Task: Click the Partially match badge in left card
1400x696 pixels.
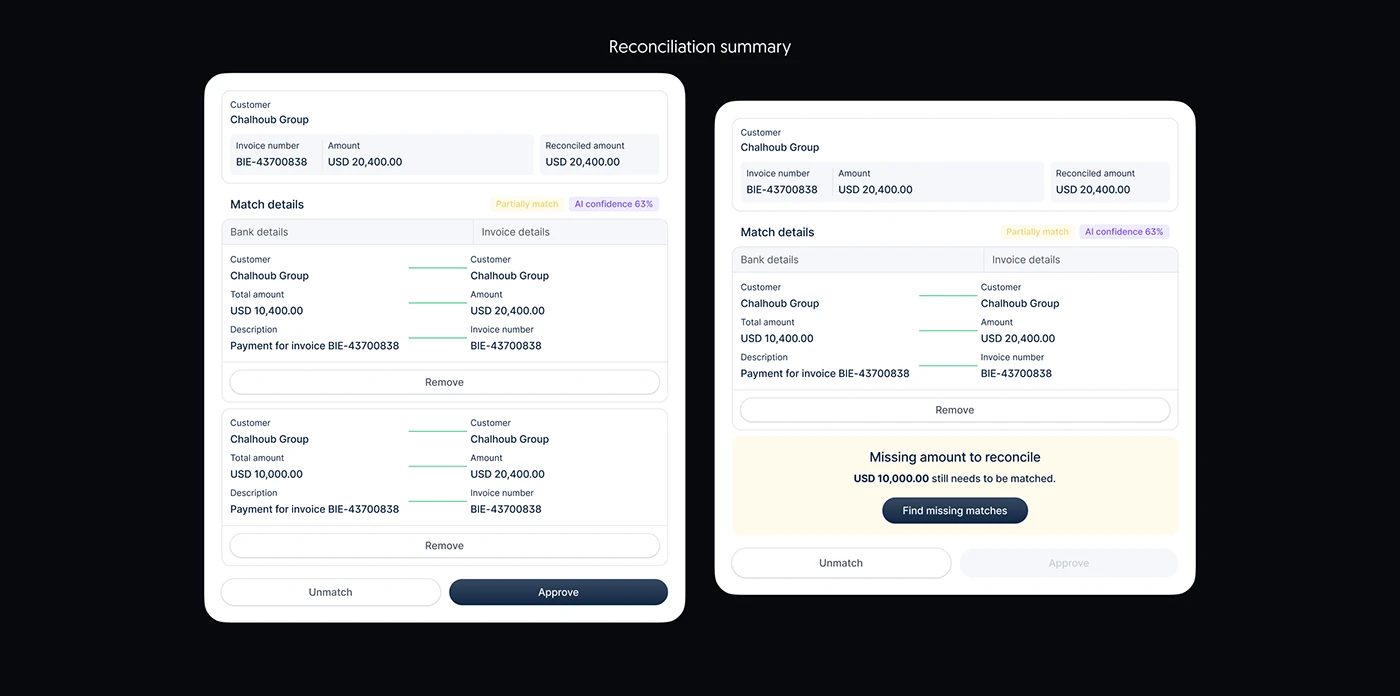Action: (x=527, y=204)
